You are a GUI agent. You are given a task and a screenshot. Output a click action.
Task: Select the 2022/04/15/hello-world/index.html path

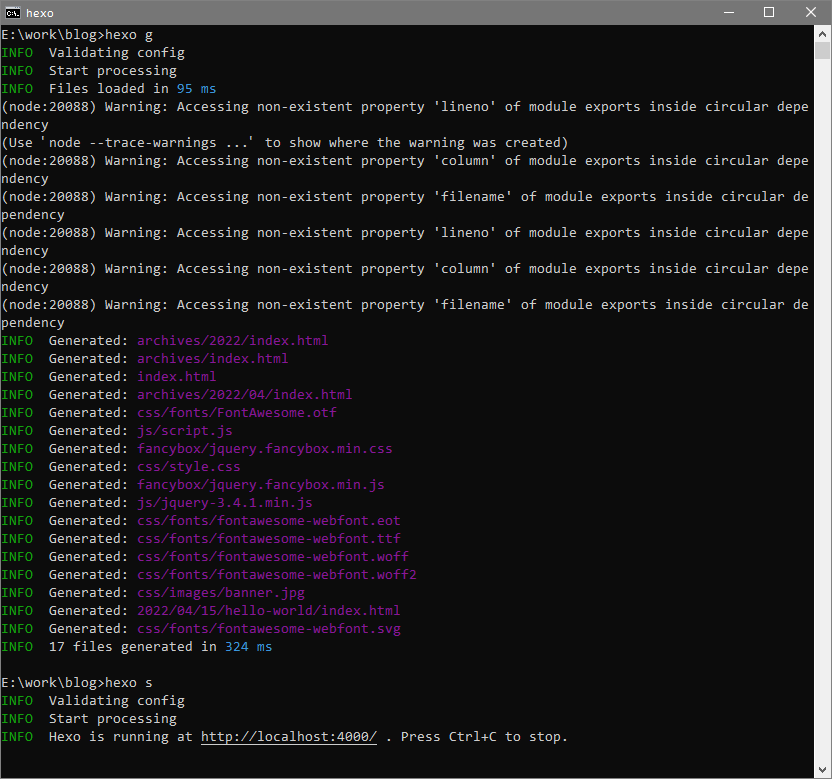268,611
